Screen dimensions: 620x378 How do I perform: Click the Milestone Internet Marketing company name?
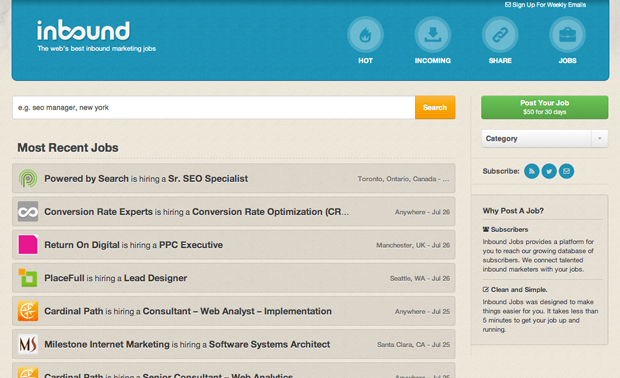tap(107, 344)
